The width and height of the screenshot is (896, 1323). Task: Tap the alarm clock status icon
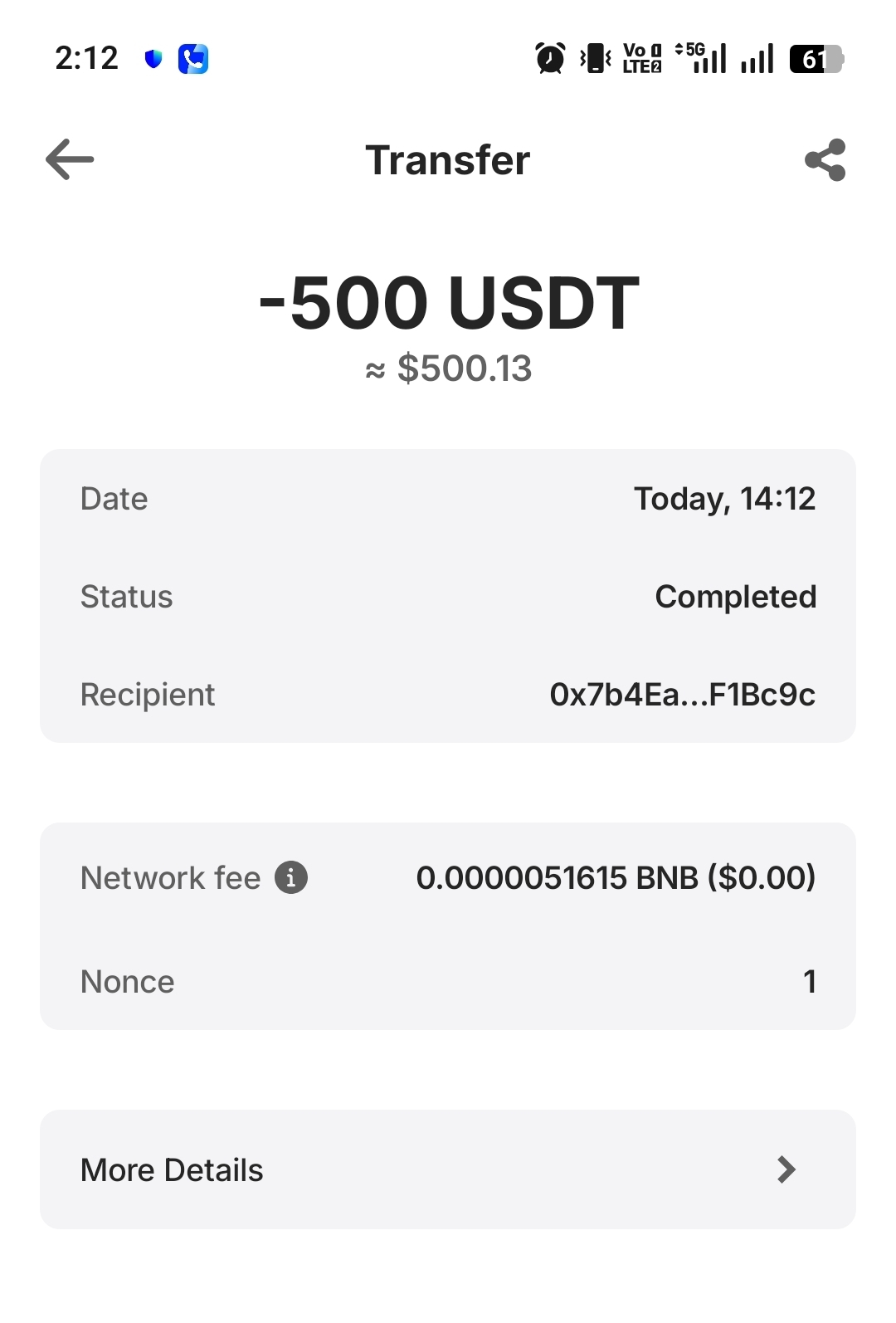[x=550, y=59]
